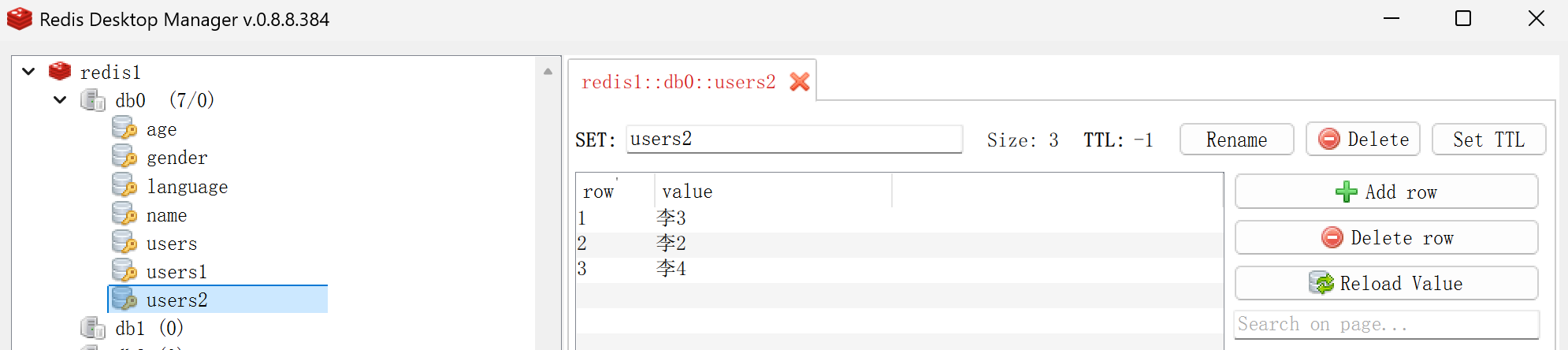Click the value column header
1568x350 pixels.
tap(773, 192)
